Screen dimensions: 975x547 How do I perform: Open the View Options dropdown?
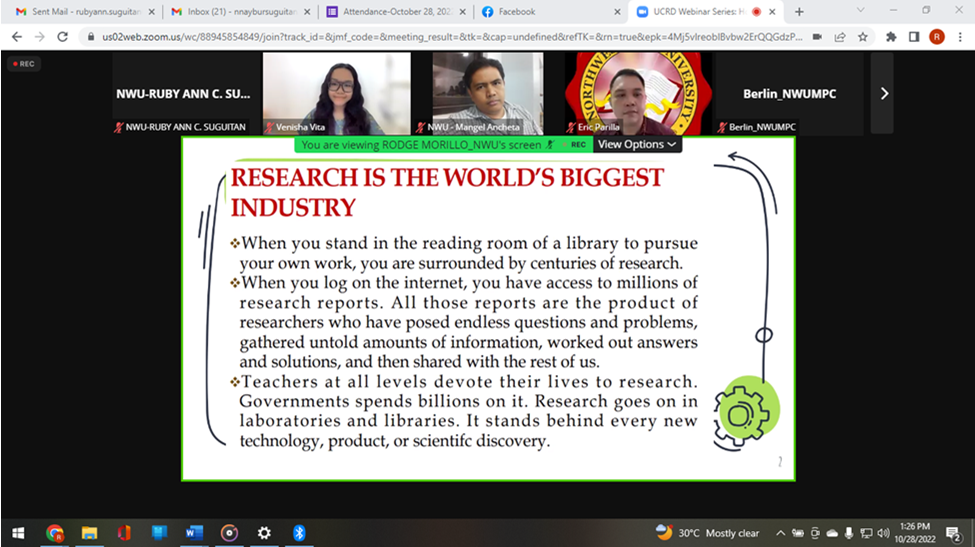pyautogui.click(x=637, y=144)
